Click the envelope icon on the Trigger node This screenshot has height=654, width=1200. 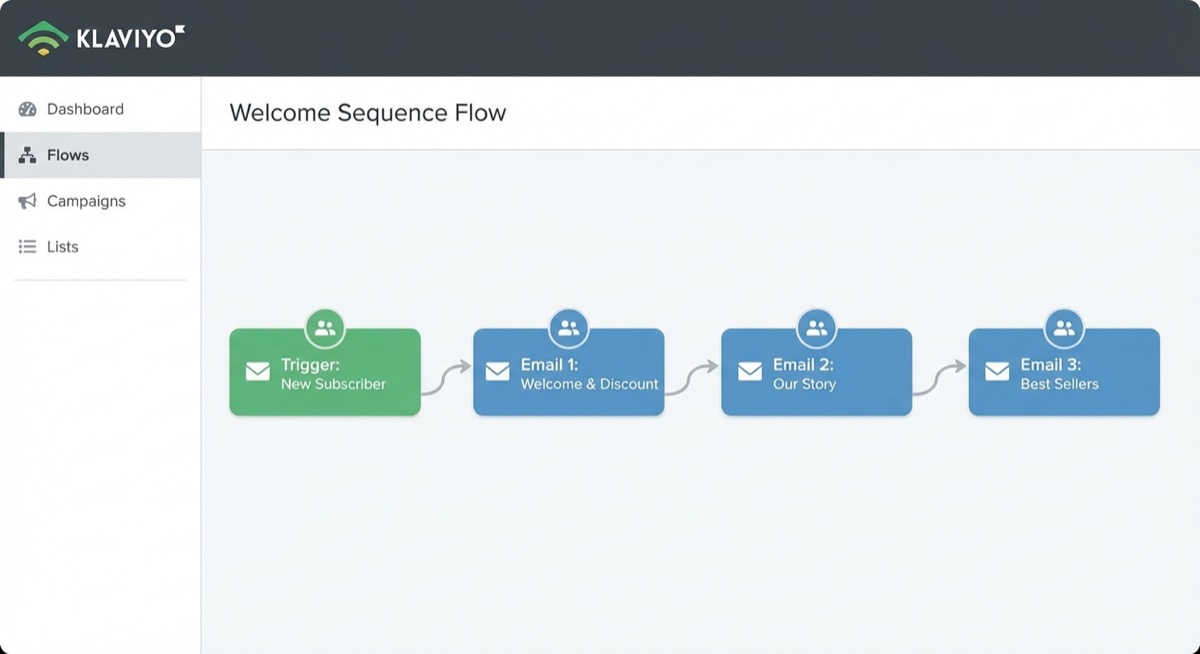pyautogui.click(x=257, y=371)
